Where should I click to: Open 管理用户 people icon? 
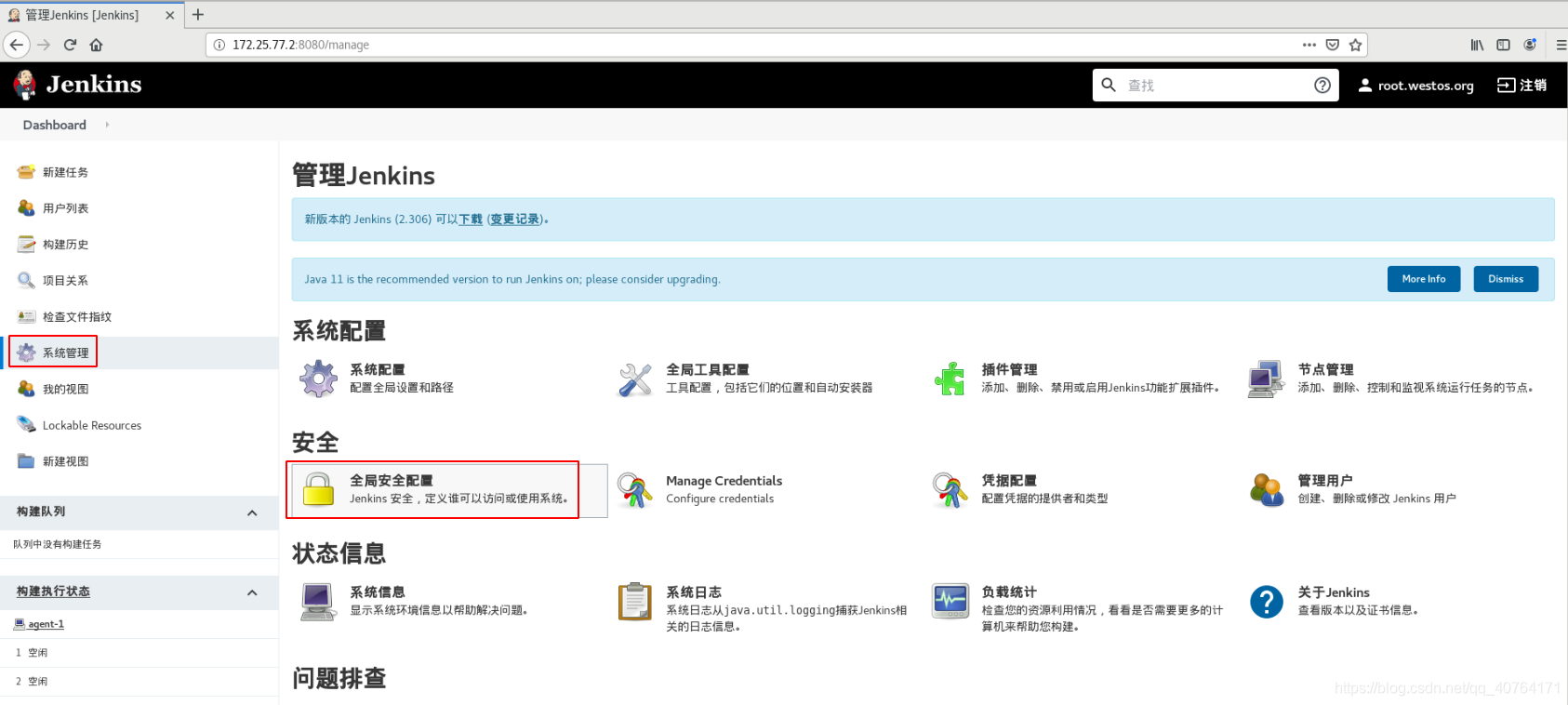pyautogui.click(x=1267, y=490)
